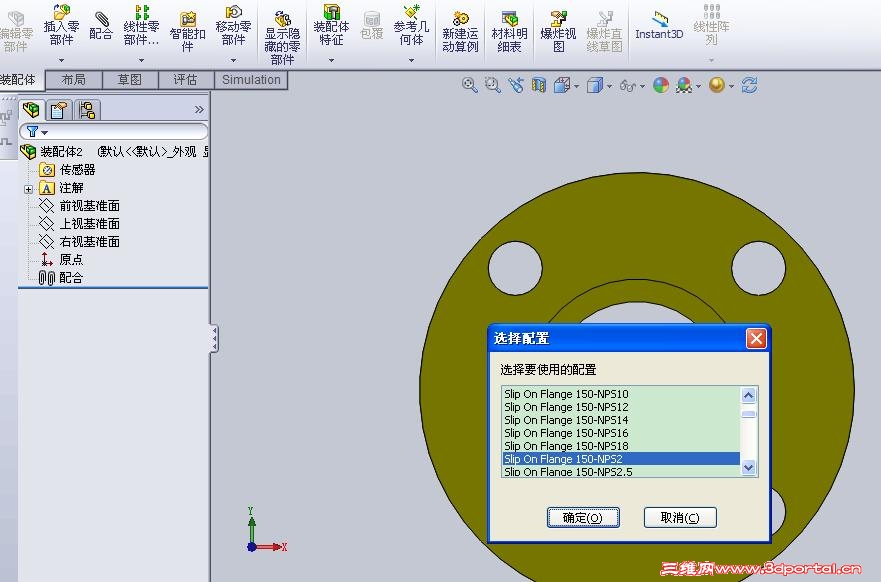Click Previous View icon in view toolbar
The height and width of the screenshot is (582, 881).
[x=516, y=85]
